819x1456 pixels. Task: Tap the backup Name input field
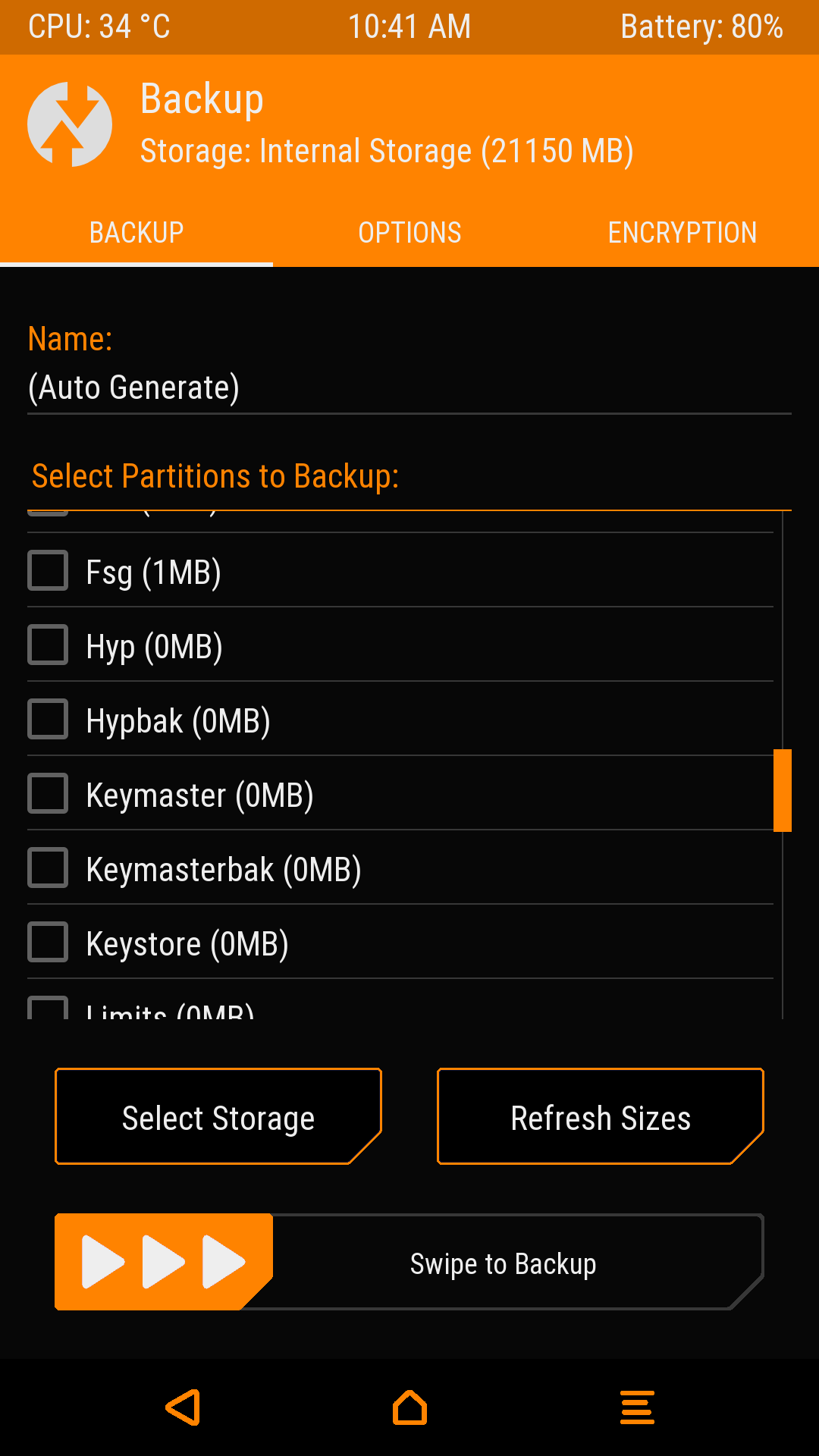[409, 388]
